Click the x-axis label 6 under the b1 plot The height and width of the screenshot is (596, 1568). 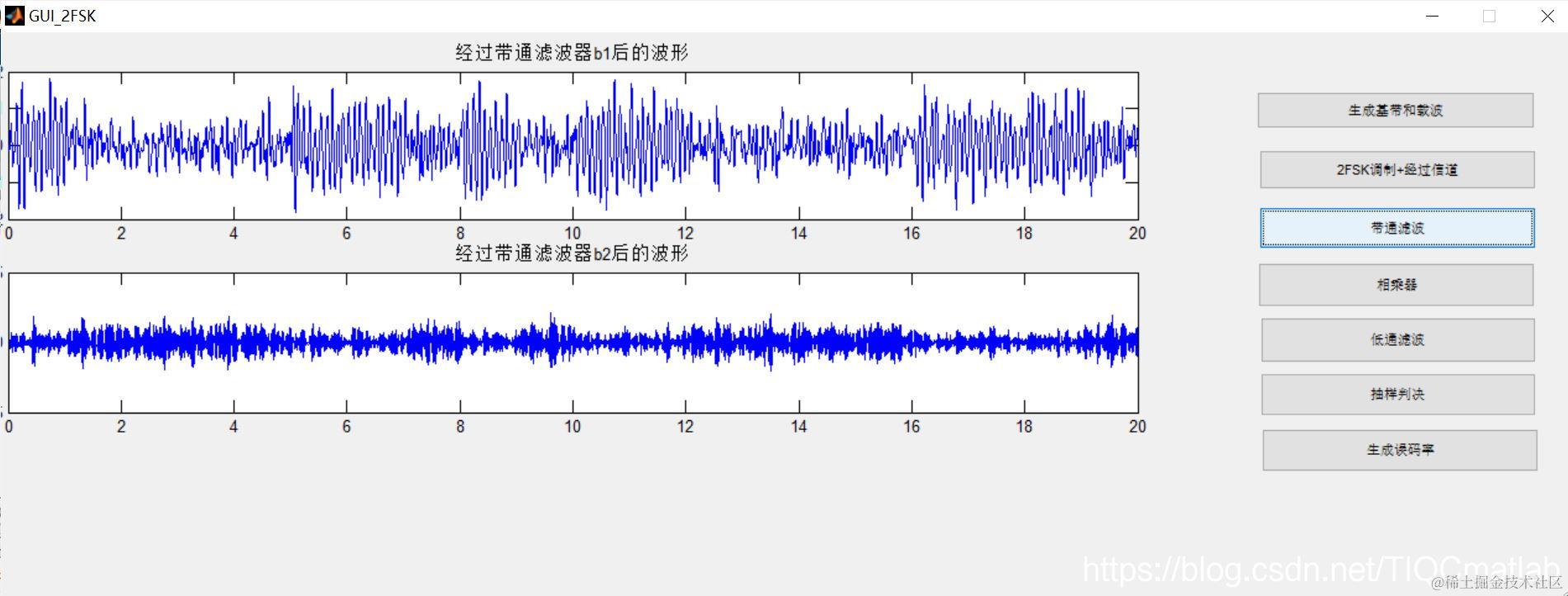pyautogui.click(x=346, y=234)
